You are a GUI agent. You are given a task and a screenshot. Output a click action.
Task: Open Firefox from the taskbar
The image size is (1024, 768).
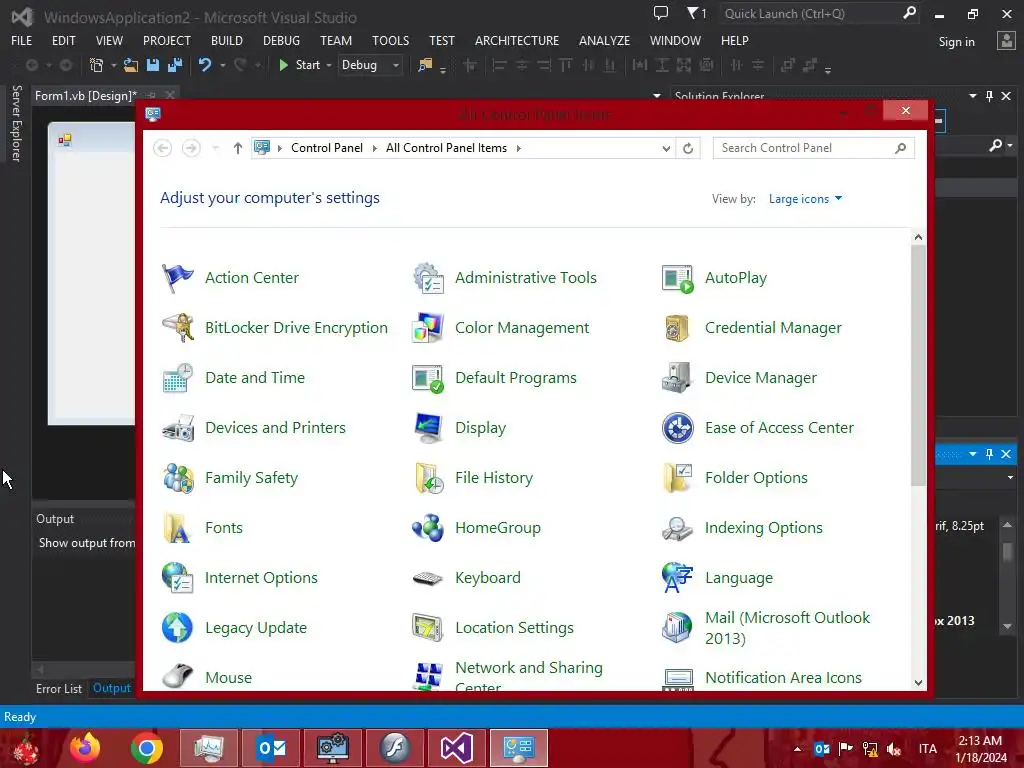pyautogui.click(x=85, y=748)
